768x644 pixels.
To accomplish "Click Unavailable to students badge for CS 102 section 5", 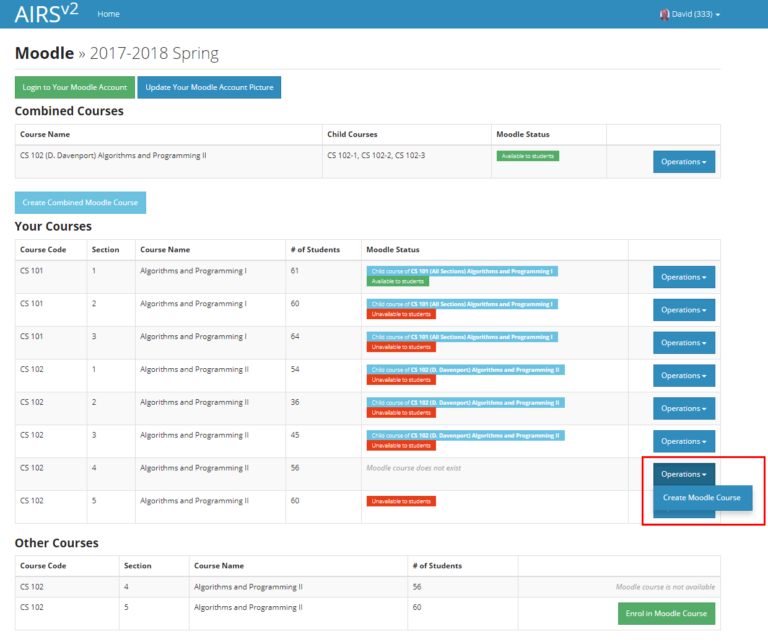I will coord(401,501).
